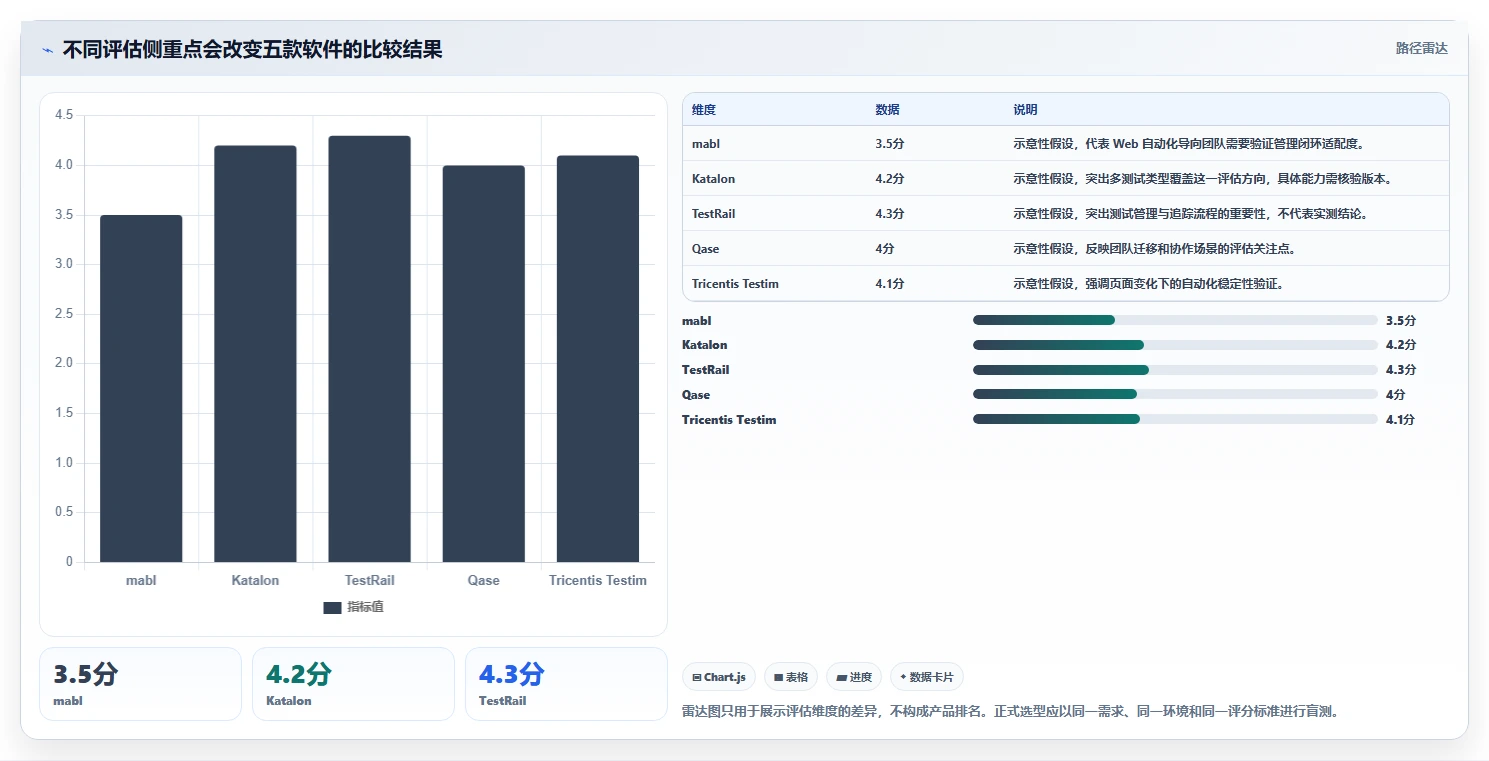
Task: Open the 4.2分 Katalon stat card
Action: point(353,684)
